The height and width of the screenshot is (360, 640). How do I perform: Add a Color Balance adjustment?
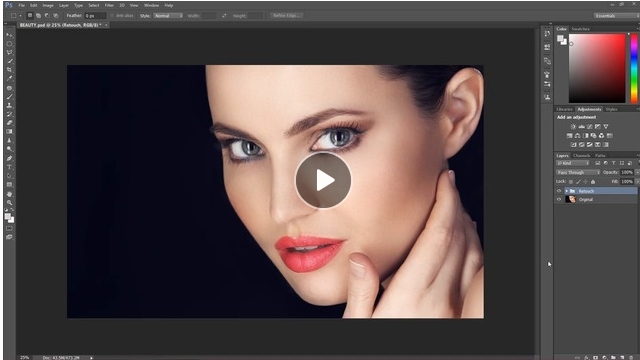pos(578,136)
